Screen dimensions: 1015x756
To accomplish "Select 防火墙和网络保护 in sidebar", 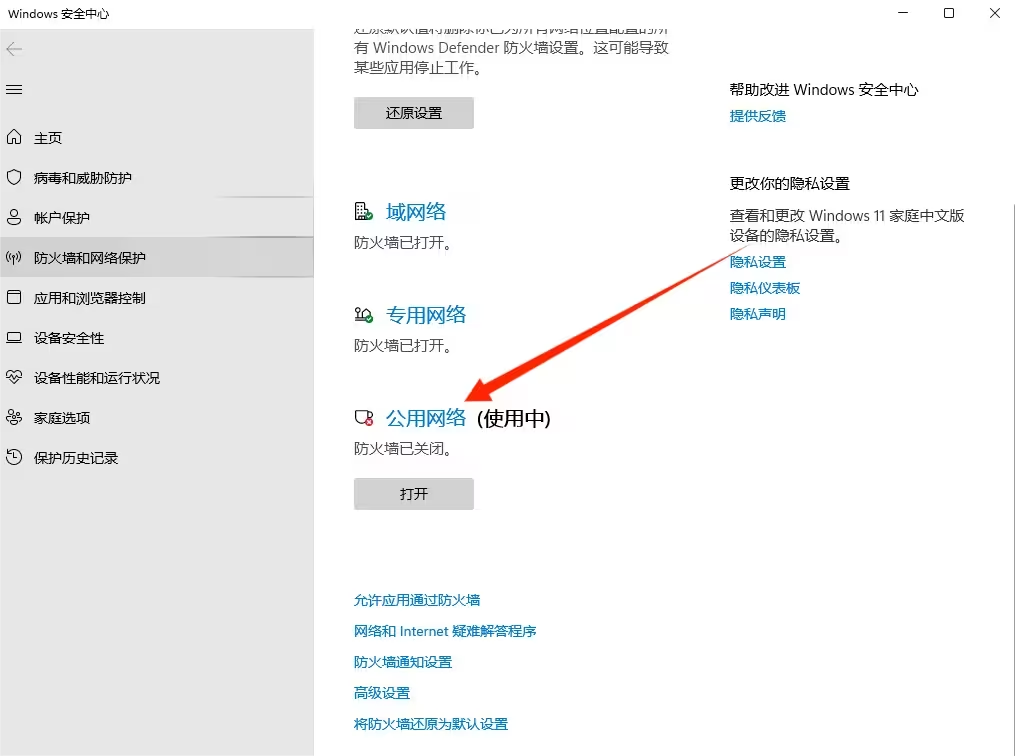I will (157, 258).
